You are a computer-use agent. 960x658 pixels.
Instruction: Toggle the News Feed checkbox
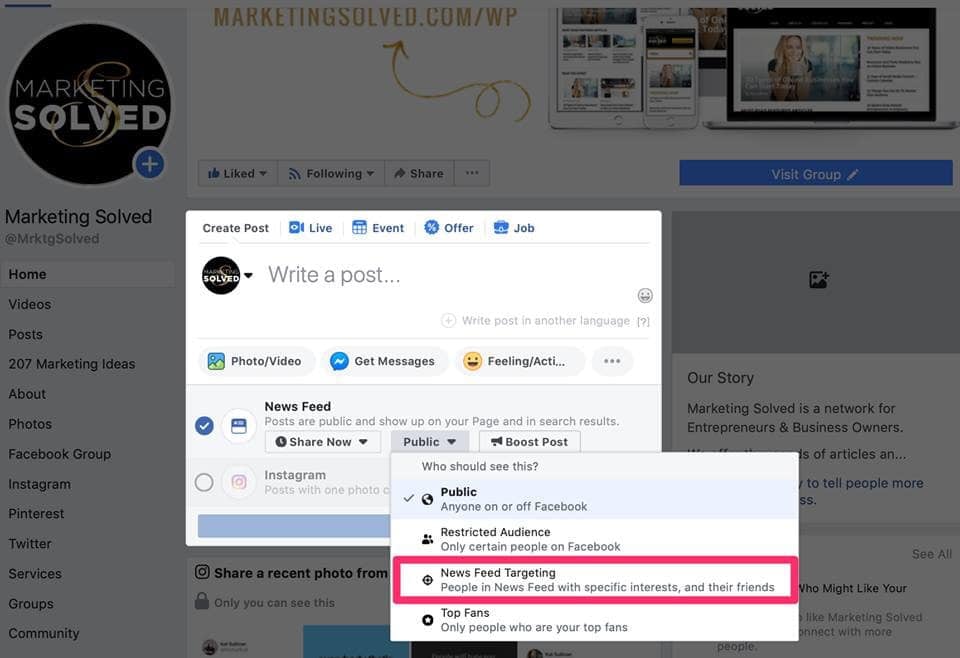pos(204,425)
